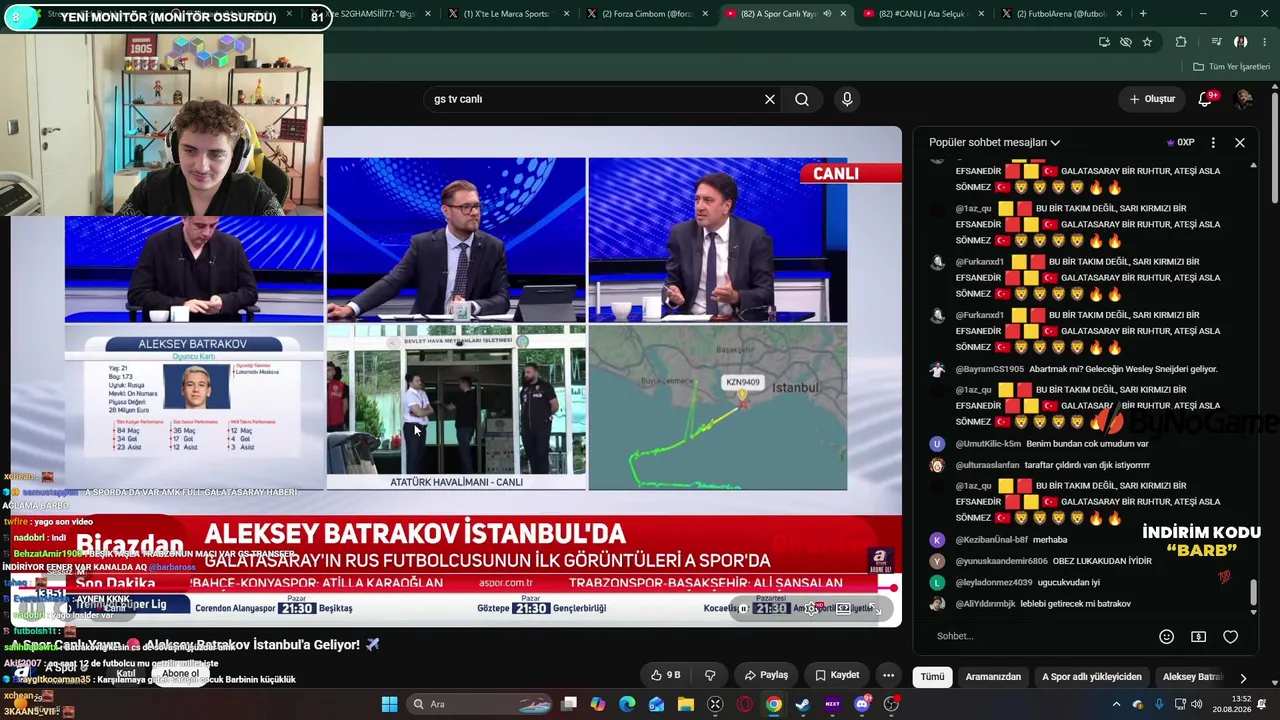The width and height of the screenshot is (1280, 720).
Task: Select the Tümü filter chip
Action: [932, 677]
